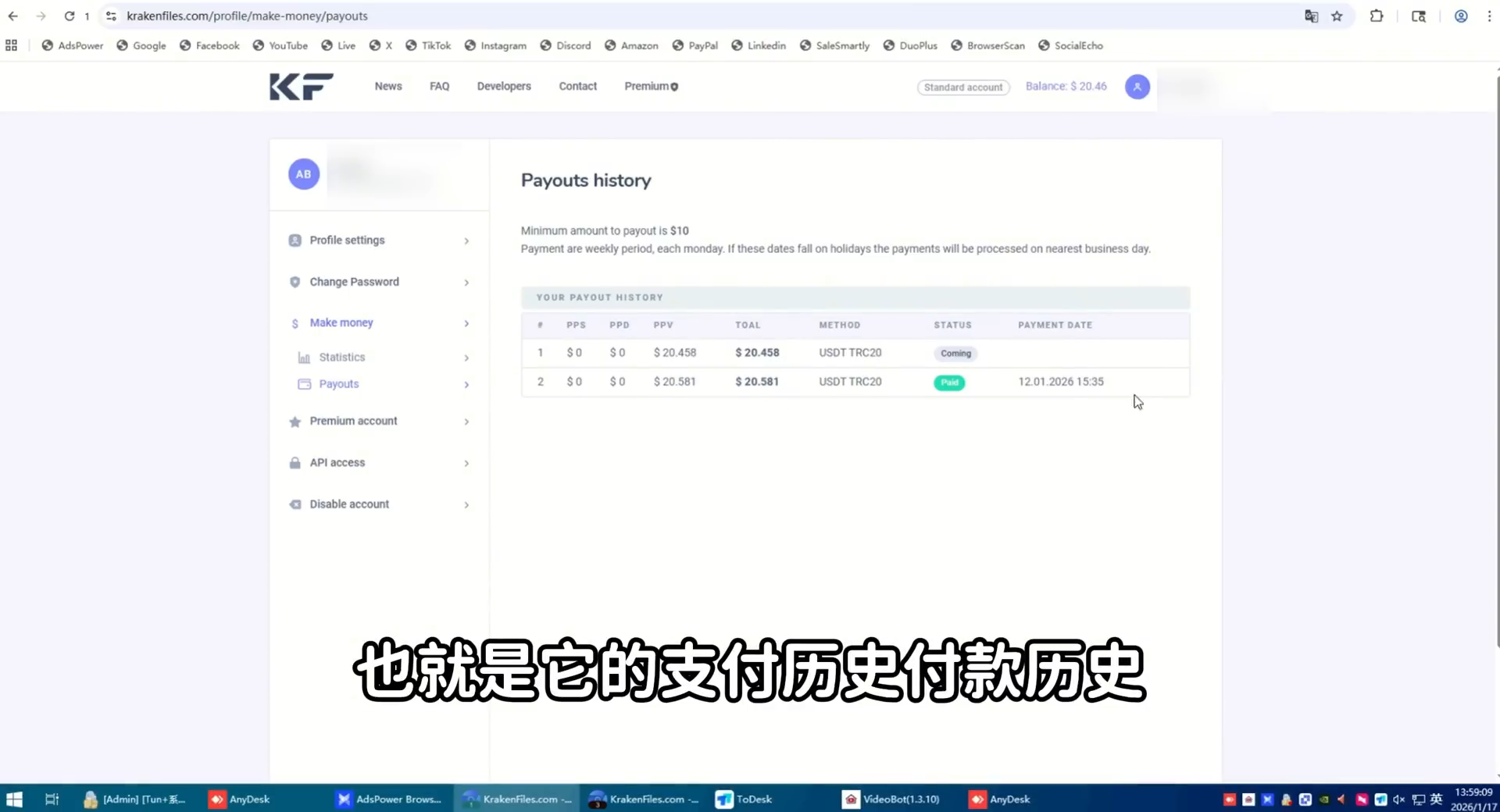Screen dimensions: 1500x812
Task: Click the Balance: $ 20.46 link
Action: [x=1066, y=87]
